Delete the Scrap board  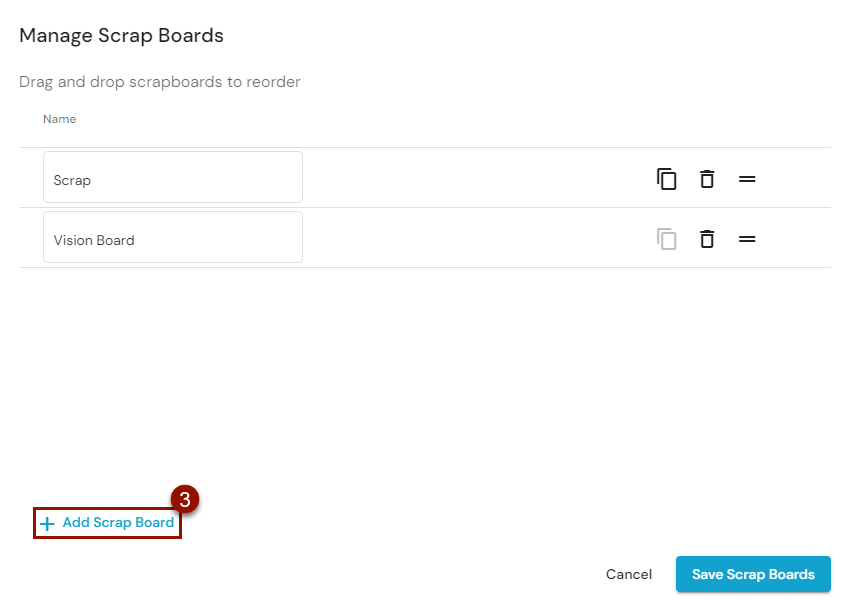point(707,179)
